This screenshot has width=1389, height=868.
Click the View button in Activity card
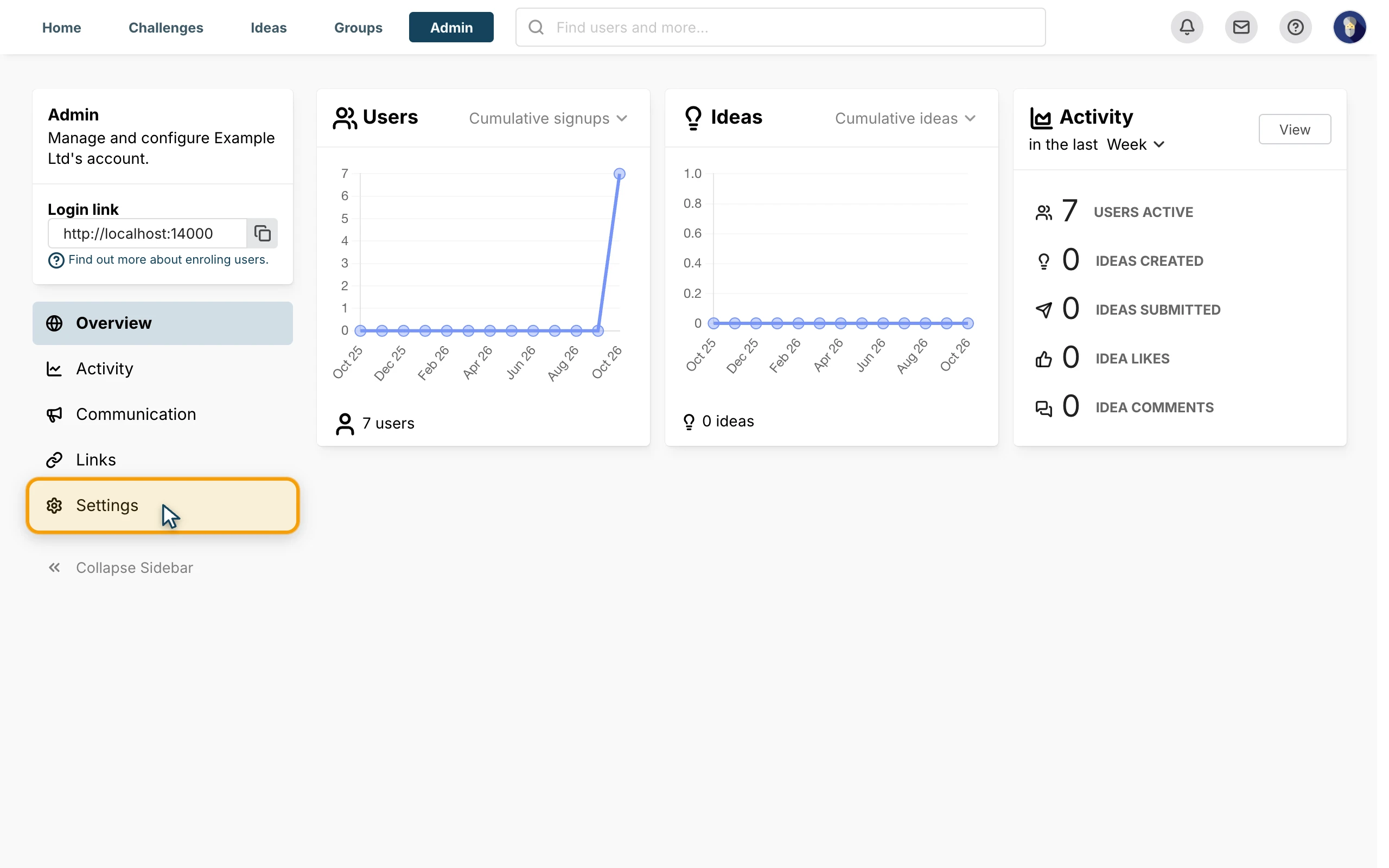pyautogui.click(x=1294, y=129)
